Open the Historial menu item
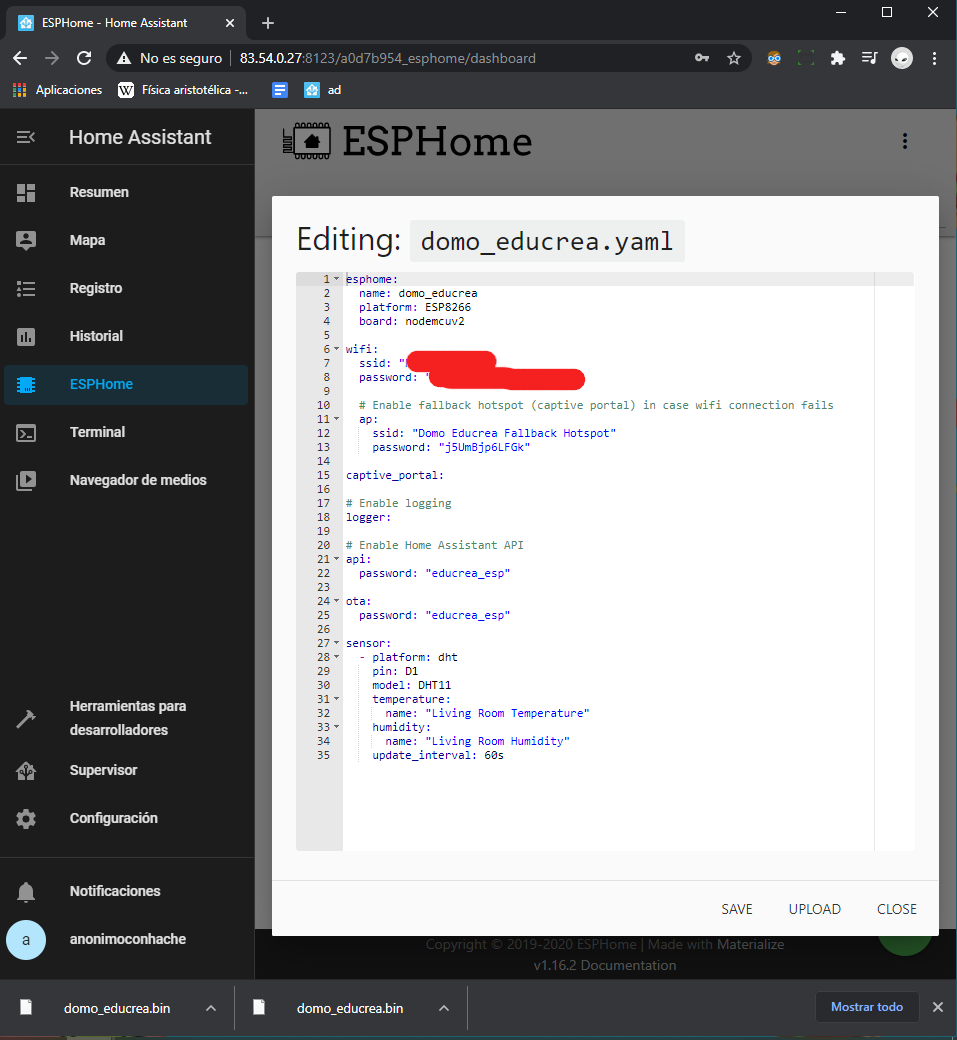Screen dimensions: 957x1040 (x=126, y=336)
